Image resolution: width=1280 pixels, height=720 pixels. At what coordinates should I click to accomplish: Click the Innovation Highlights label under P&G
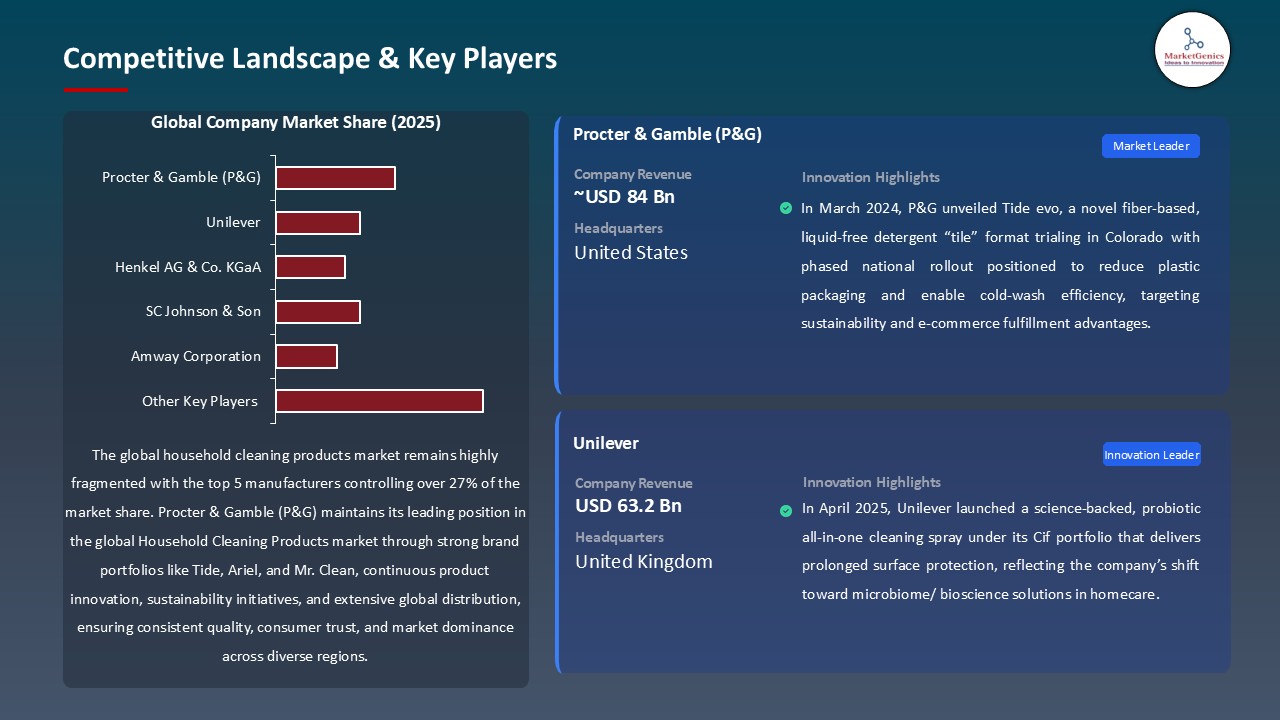870,177
